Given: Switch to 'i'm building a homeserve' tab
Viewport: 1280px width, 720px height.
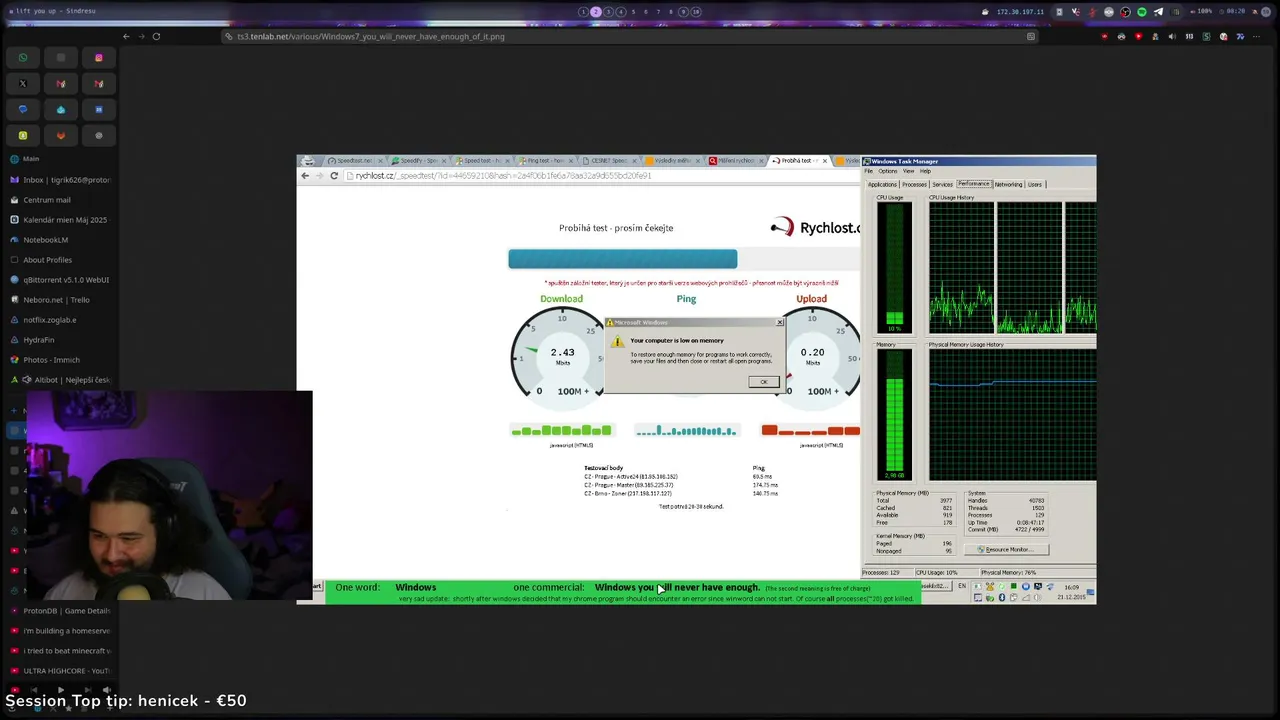Looking at the screenshot, I should click(x=60, y=631).
